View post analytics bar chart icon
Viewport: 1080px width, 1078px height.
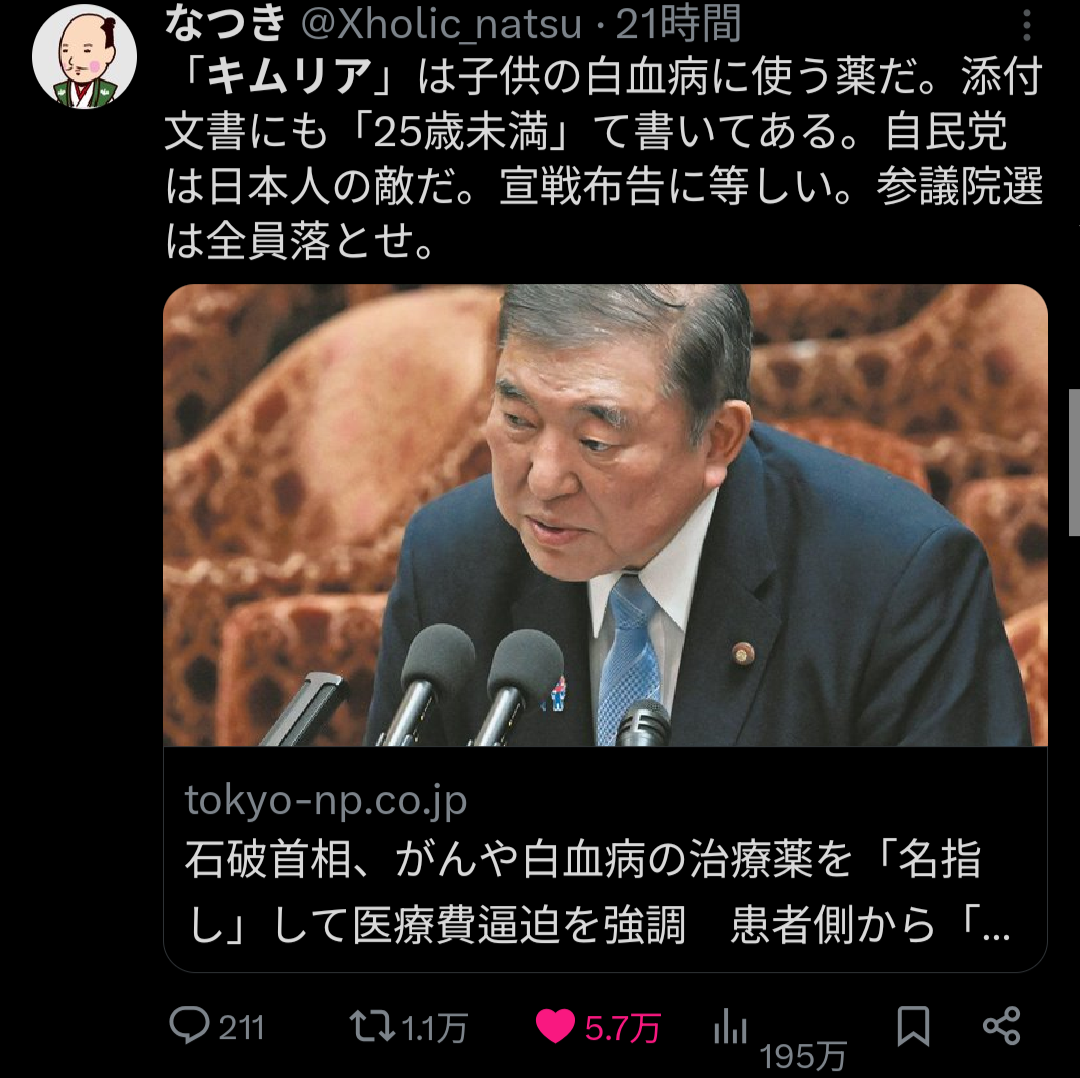click(x=730, y=1028)
